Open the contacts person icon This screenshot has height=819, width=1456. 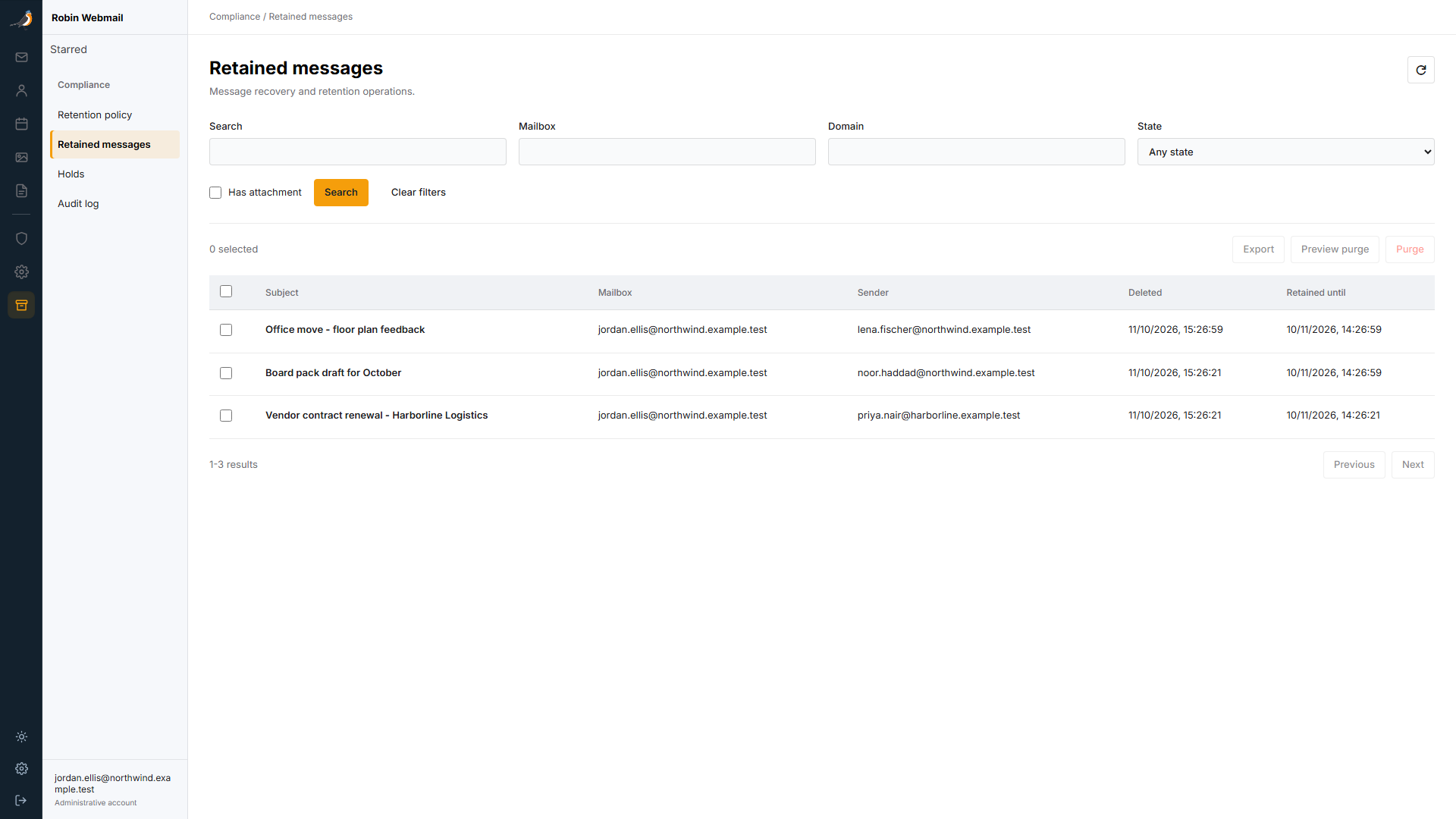click(21, 91)
